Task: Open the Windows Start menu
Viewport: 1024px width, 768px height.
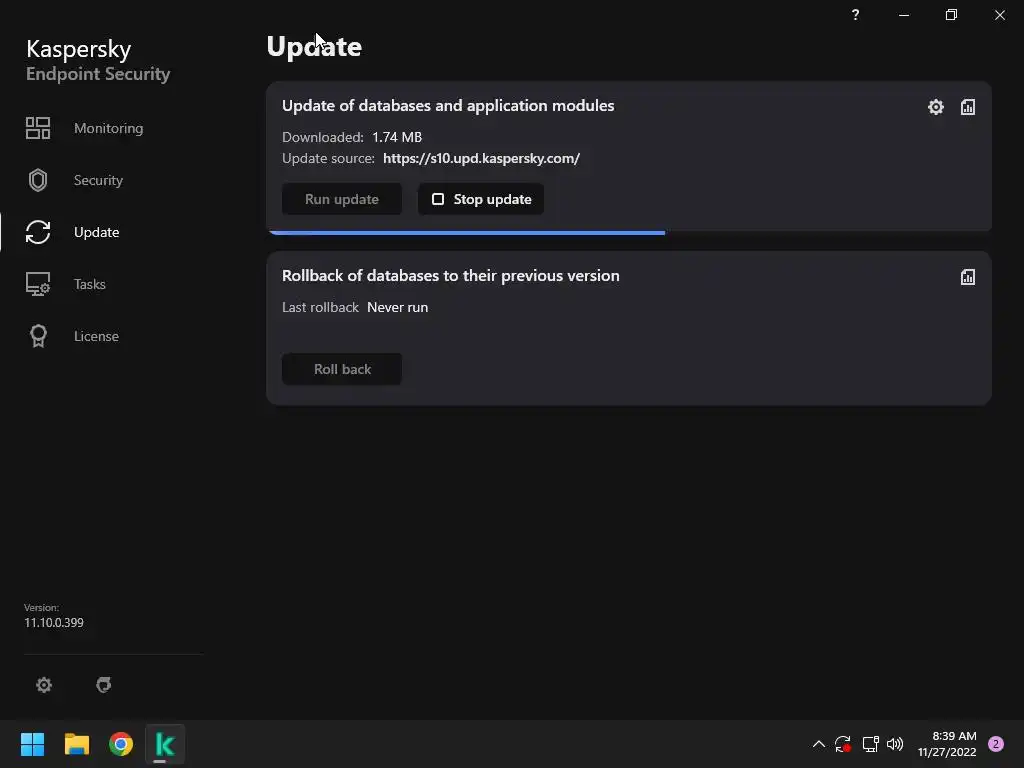Action: (32, 744)
